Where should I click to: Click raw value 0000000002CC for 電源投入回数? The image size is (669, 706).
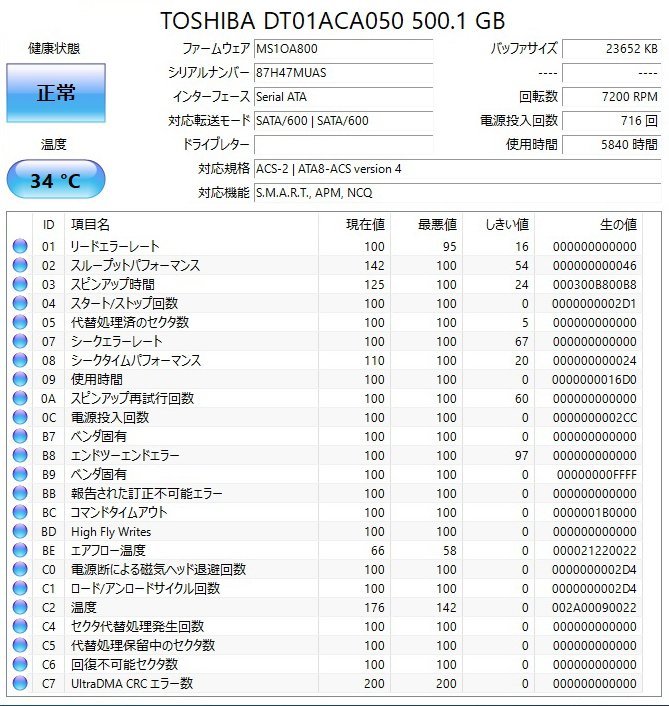point(594,418)
